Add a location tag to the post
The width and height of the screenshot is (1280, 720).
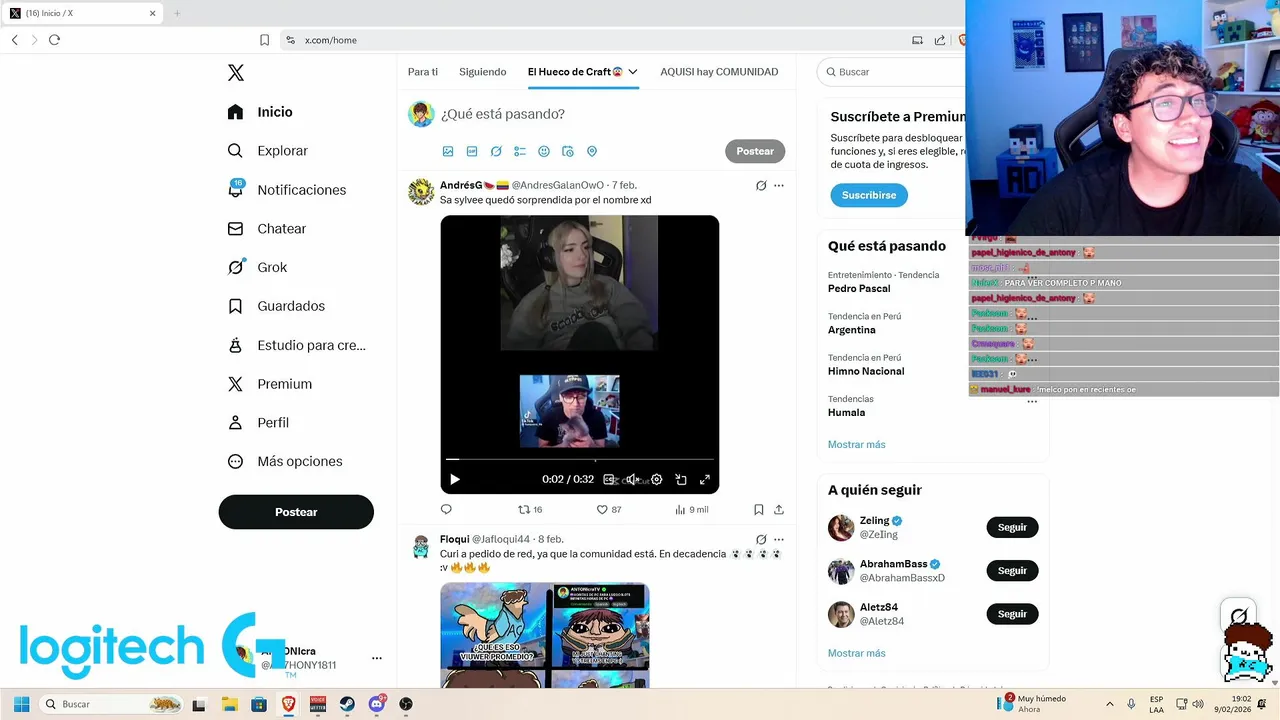click(592, 151)
